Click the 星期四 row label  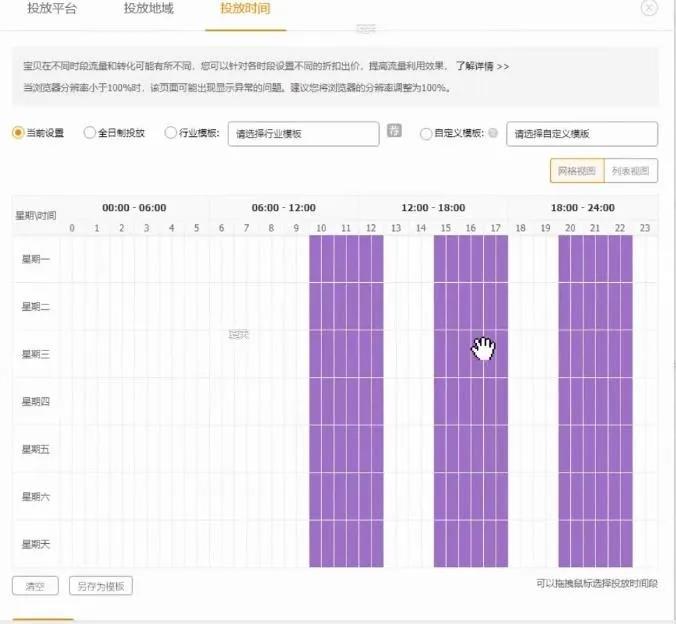coord(36,401)
